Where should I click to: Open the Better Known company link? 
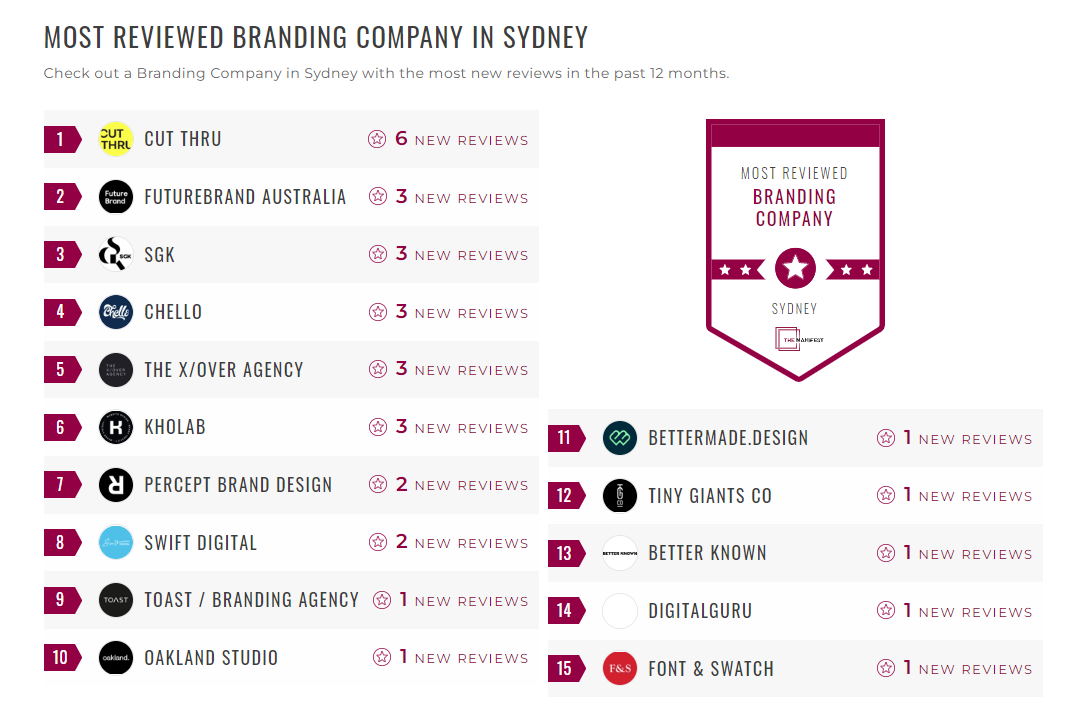point(708,553)
